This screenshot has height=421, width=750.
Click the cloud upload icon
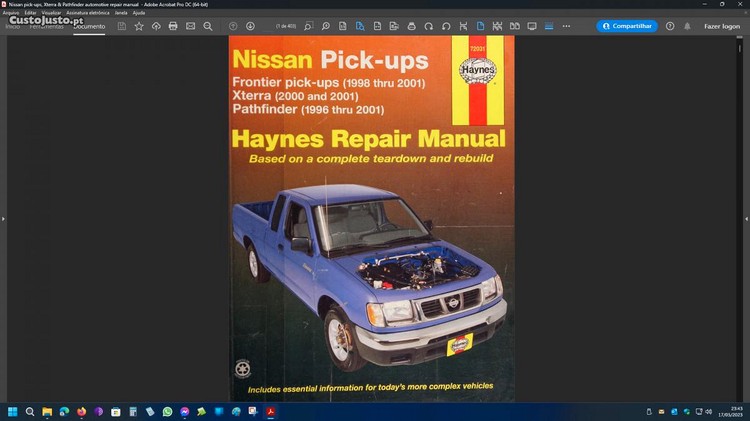tap(156, 26)
